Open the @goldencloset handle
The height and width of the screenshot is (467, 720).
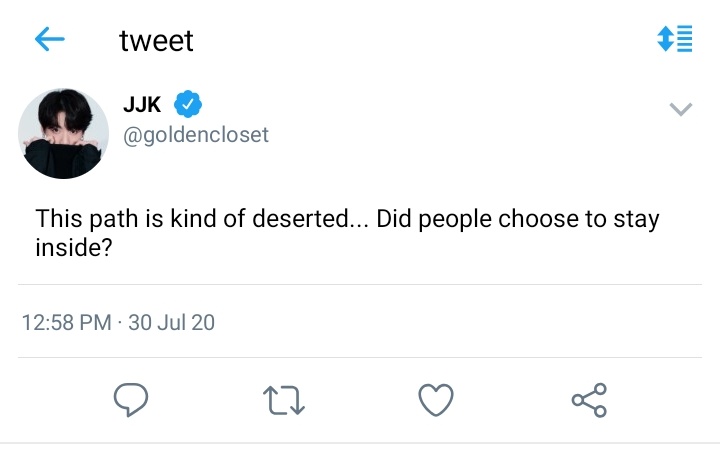tap(196, 135)
